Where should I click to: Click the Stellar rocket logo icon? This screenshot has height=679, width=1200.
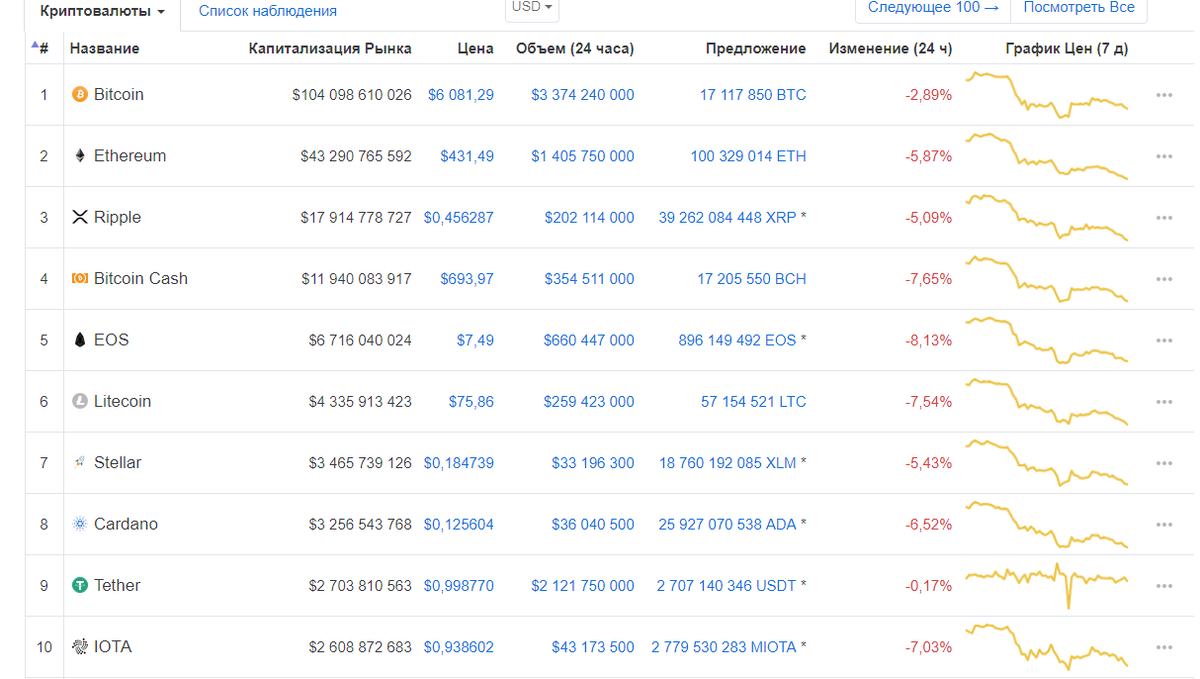pyautogui.click(x=80, y=463)
